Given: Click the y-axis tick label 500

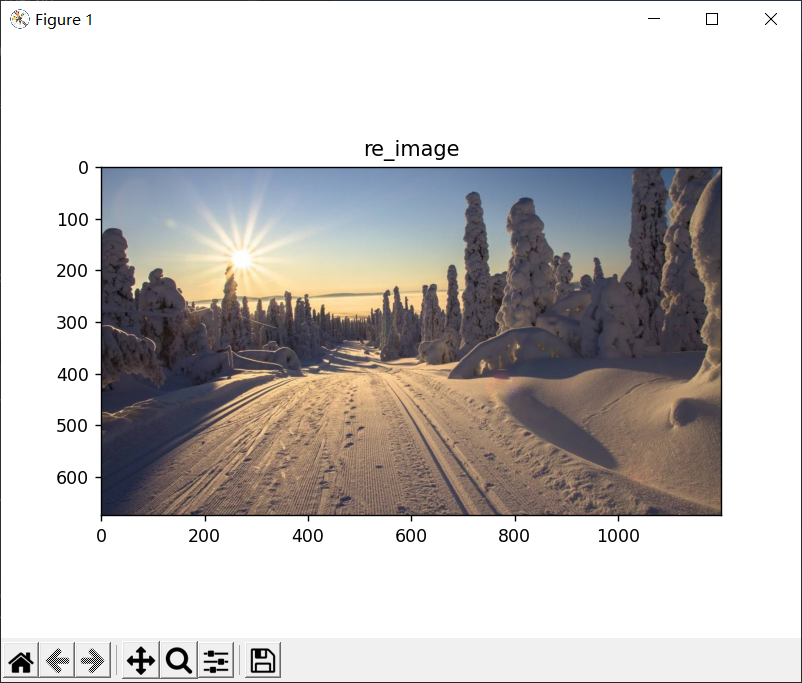Looking at the screenshot, I should [73, 426].
